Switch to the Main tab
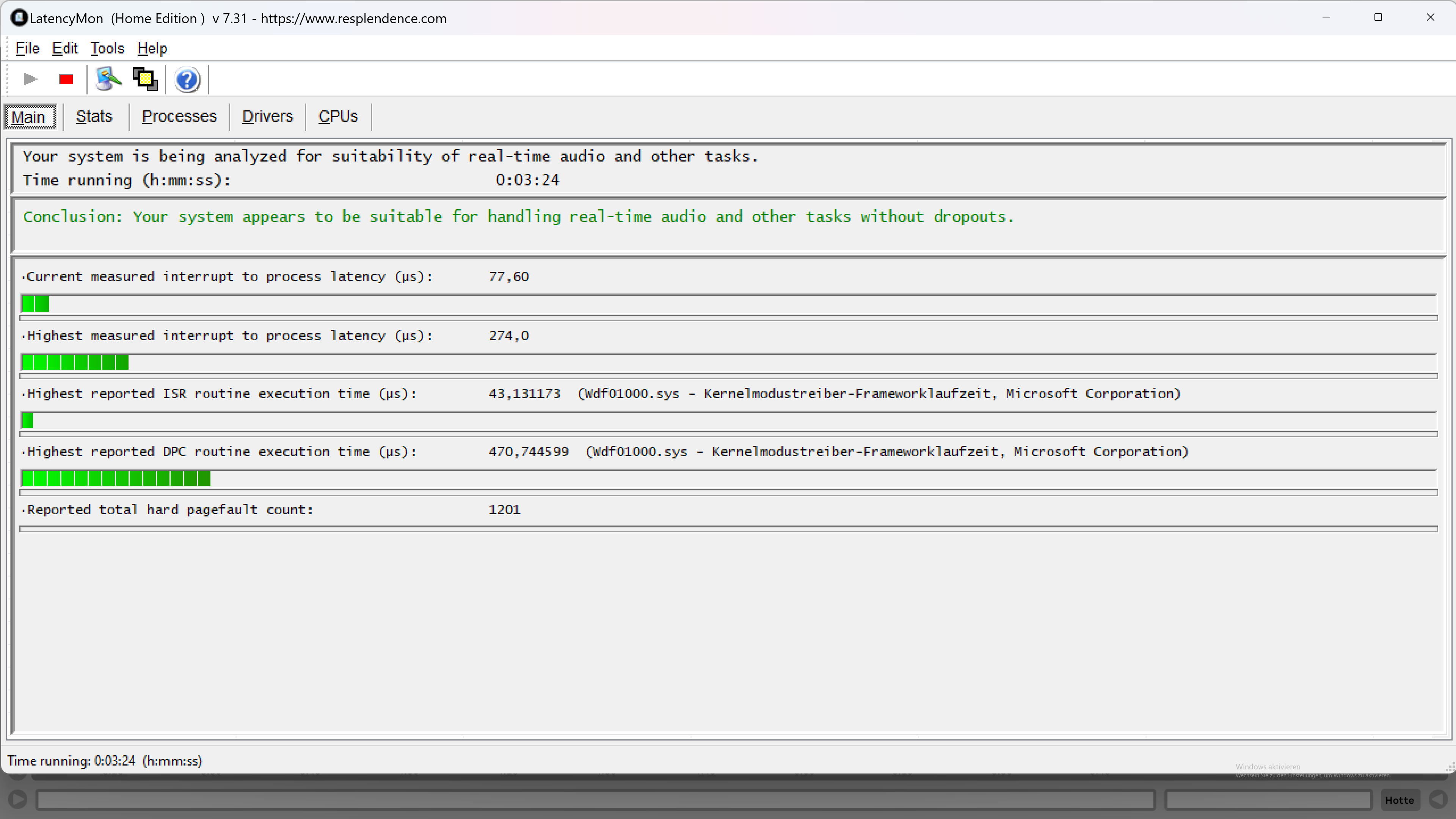 coord(30,117)
